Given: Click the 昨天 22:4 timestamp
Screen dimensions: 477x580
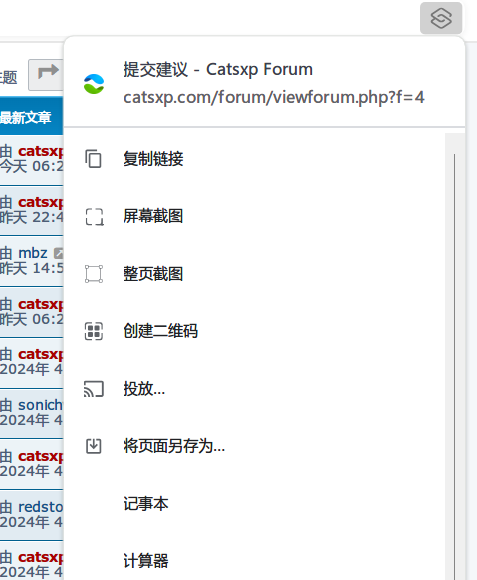Looking at the screenshot, I should pyautogui.click(x=31, y=218).
